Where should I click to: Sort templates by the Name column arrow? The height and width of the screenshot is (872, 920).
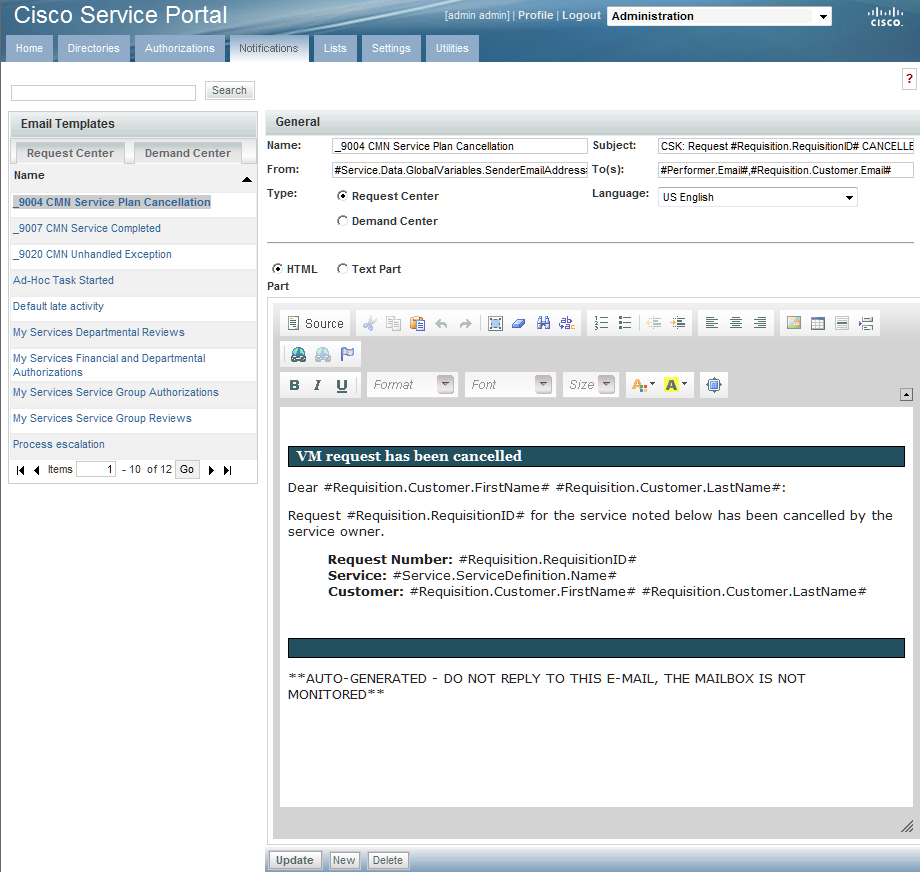(x=247, y=180)
